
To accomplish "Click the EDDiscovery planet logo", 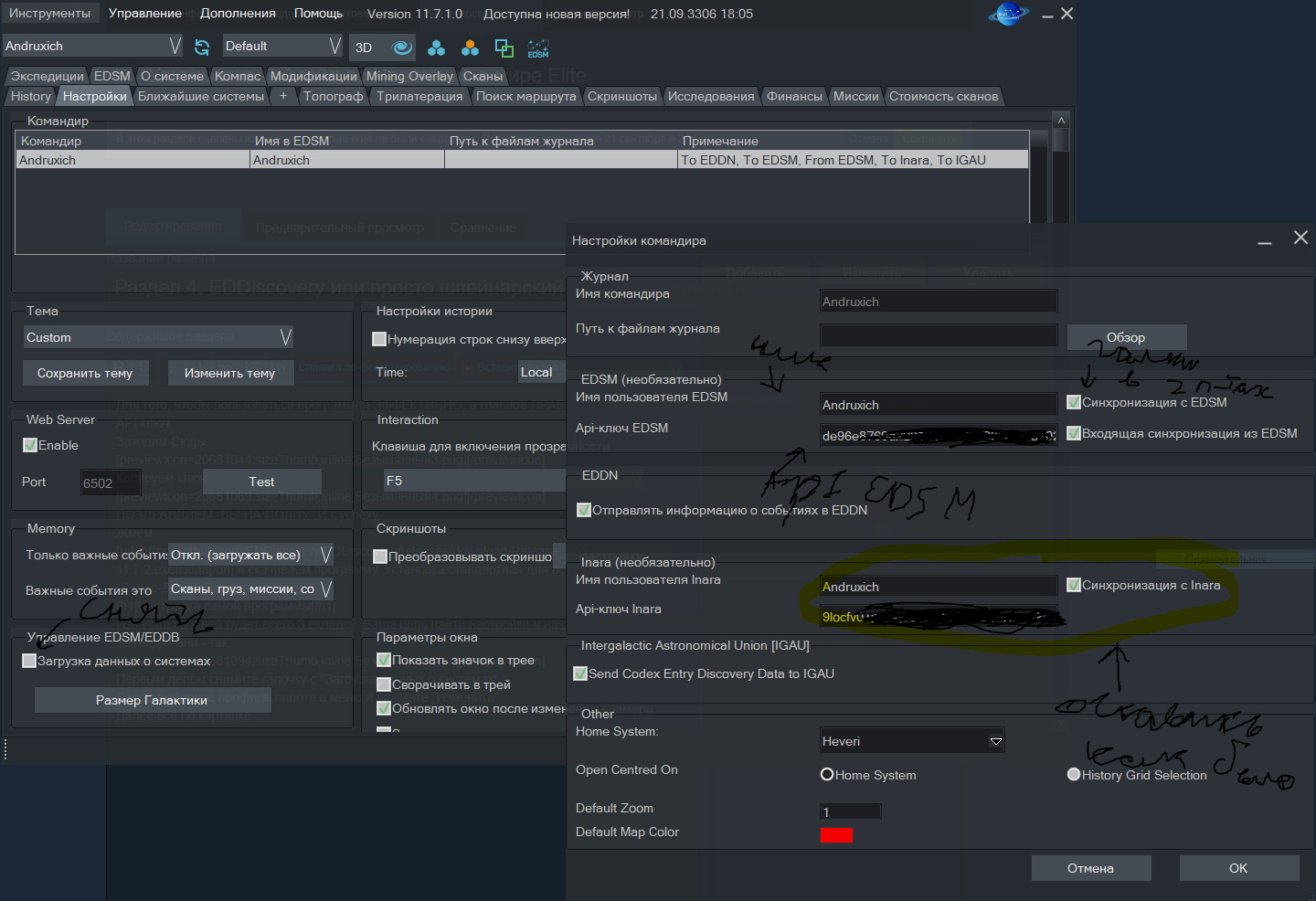I will point(1008,14).
